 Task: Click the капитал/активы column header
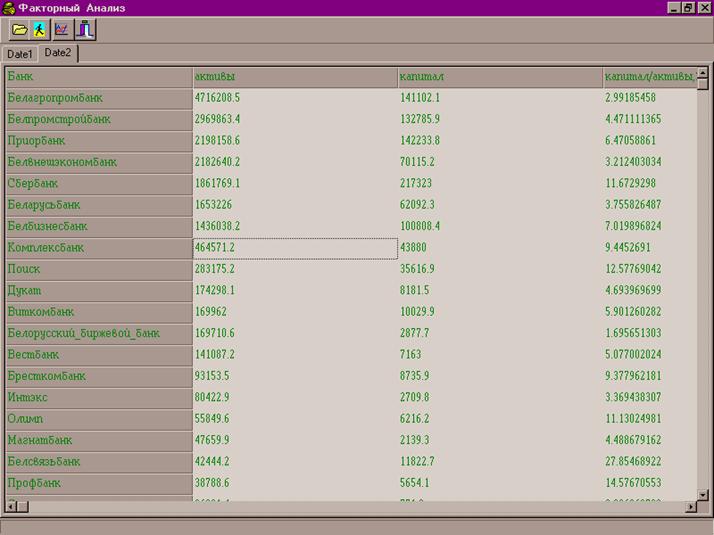point(648,76)
